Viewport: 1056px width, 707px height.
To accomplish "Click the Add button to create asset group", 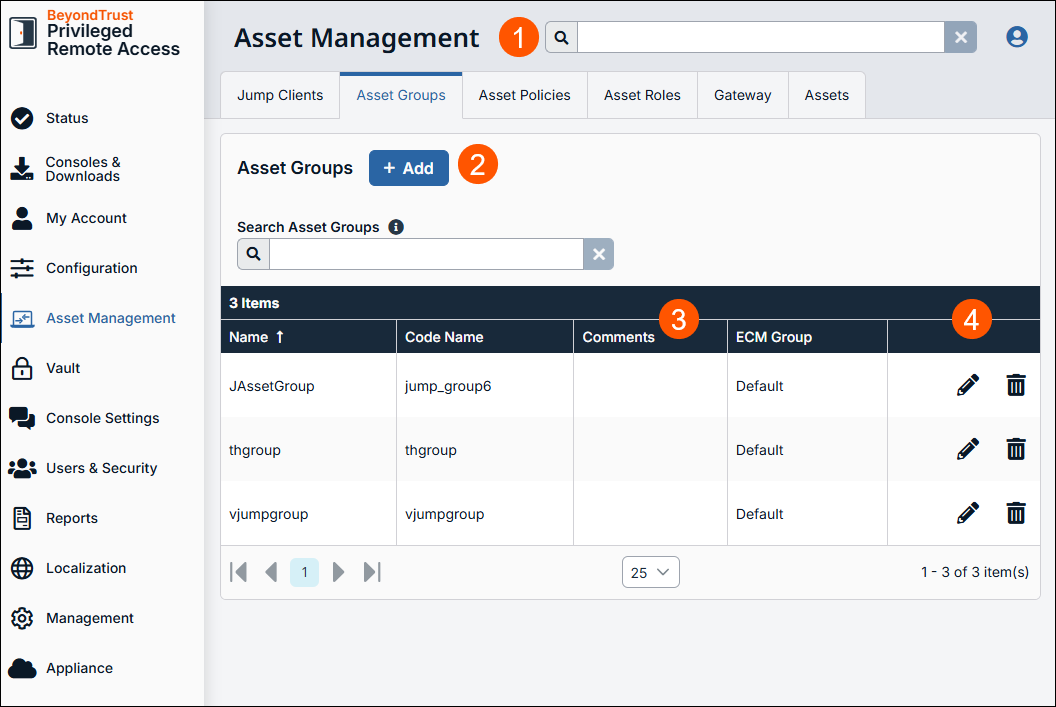I will pos(408,167).
